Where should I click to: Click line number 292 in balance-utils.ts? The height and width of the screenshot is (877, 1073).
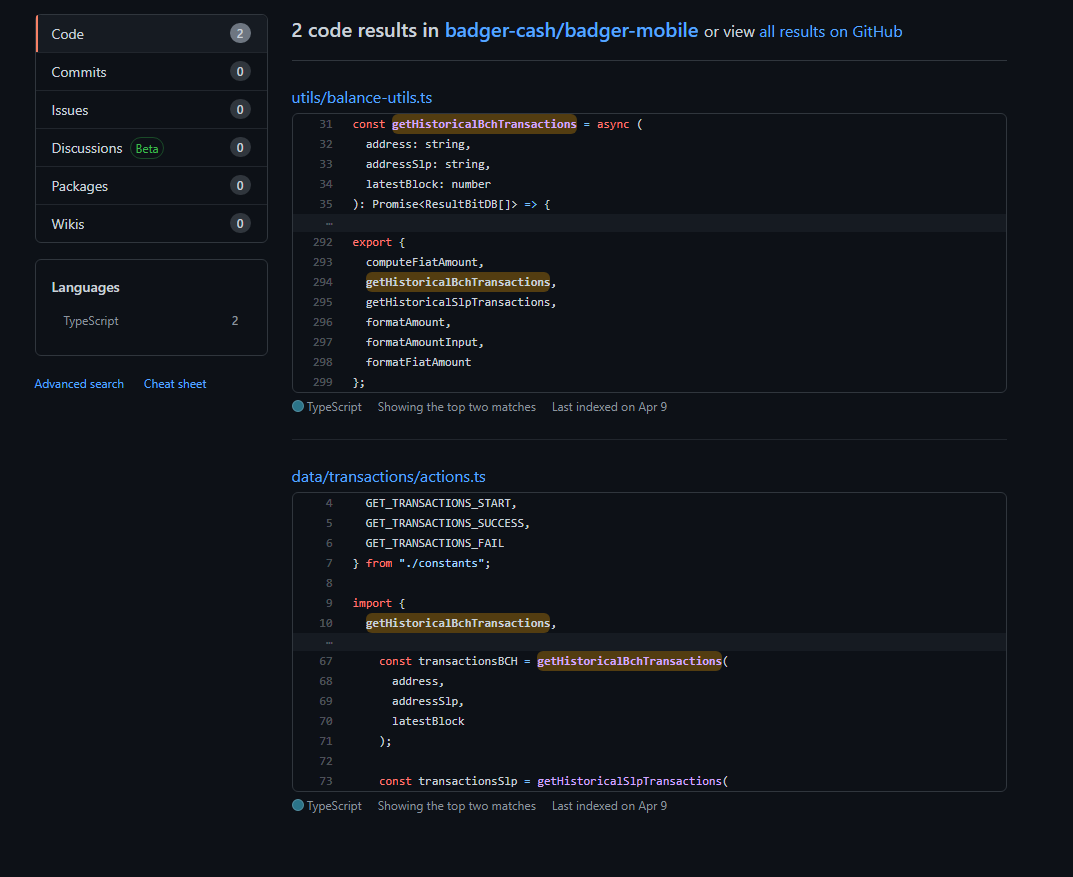coord(323,242)
